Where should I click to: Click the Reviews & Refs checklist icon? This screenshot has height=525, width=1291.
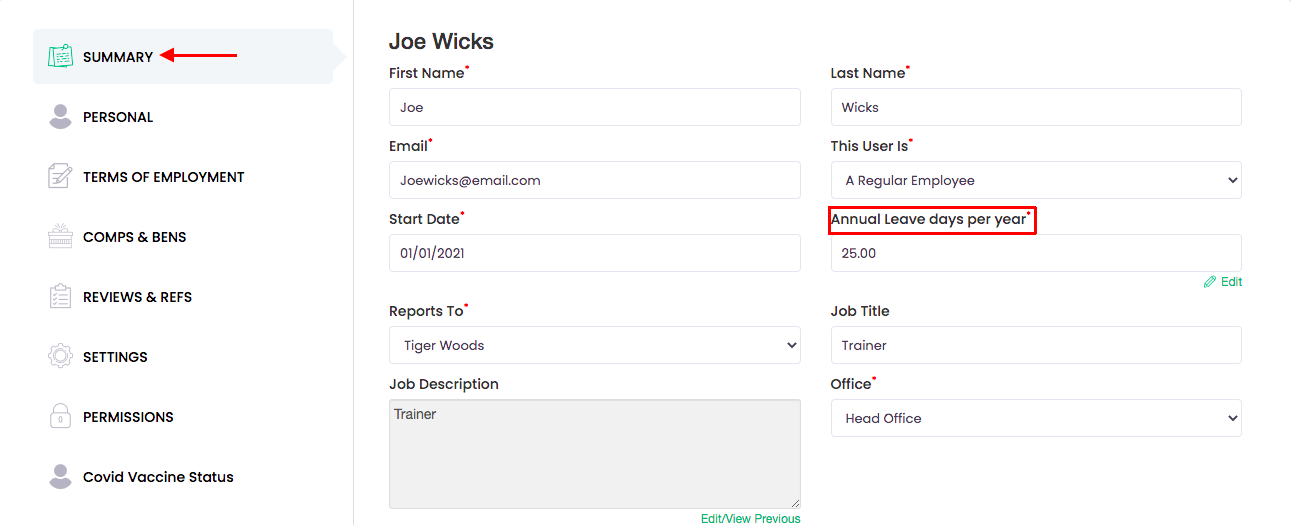60,297
